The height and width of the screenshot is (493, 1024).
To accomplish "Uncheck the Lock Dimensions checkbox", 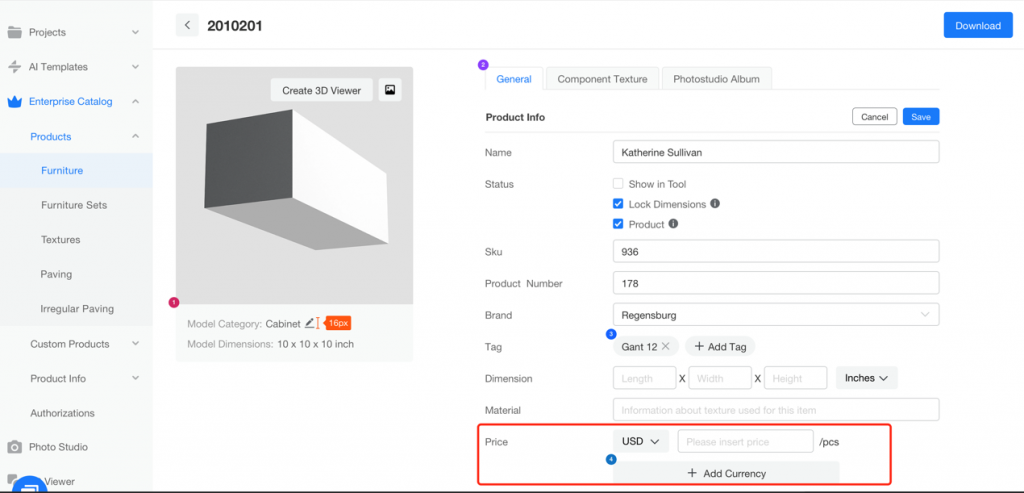I will [618, 204].
